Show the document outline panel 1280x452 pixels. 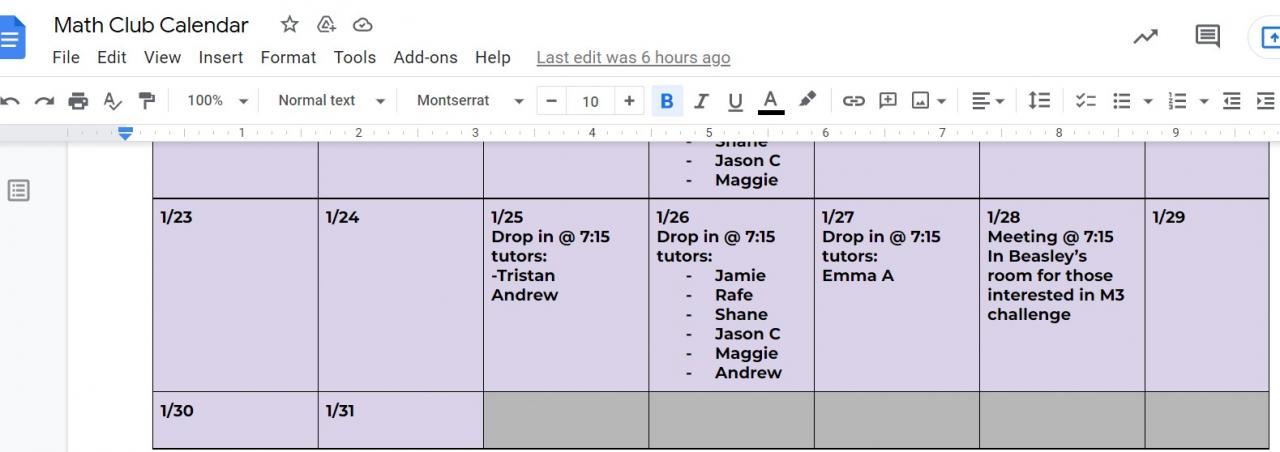point(18,190)
